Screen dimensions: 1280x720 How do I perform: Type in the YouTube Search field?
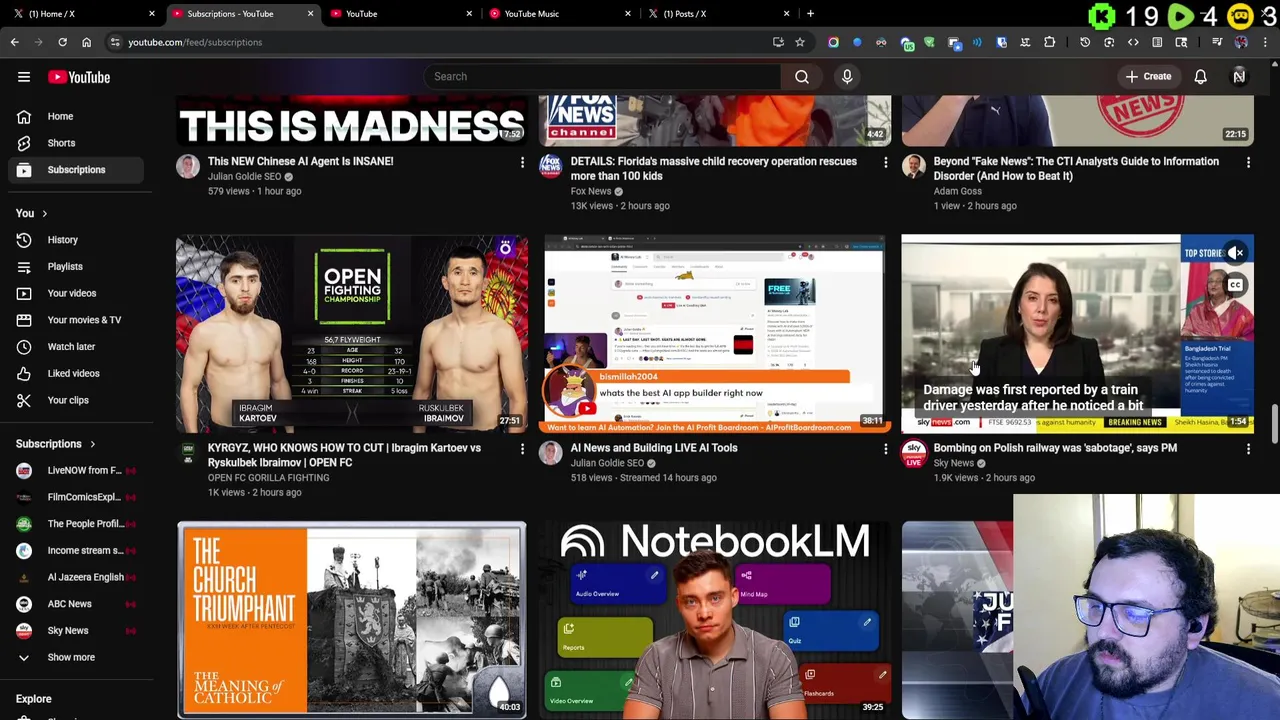pos(602,76)
